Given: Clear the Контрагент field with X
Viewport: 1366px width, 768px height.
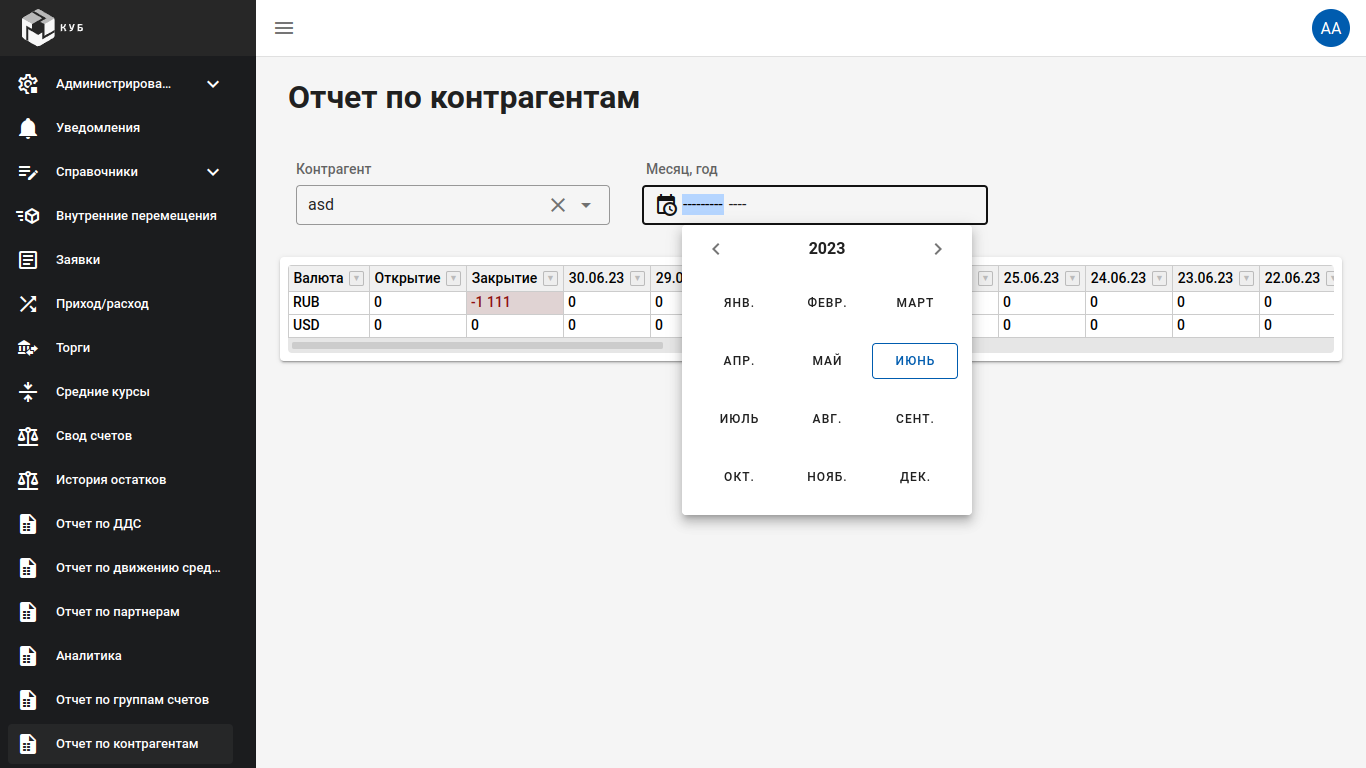Looking at the screenshot, I should pos(558,205).
